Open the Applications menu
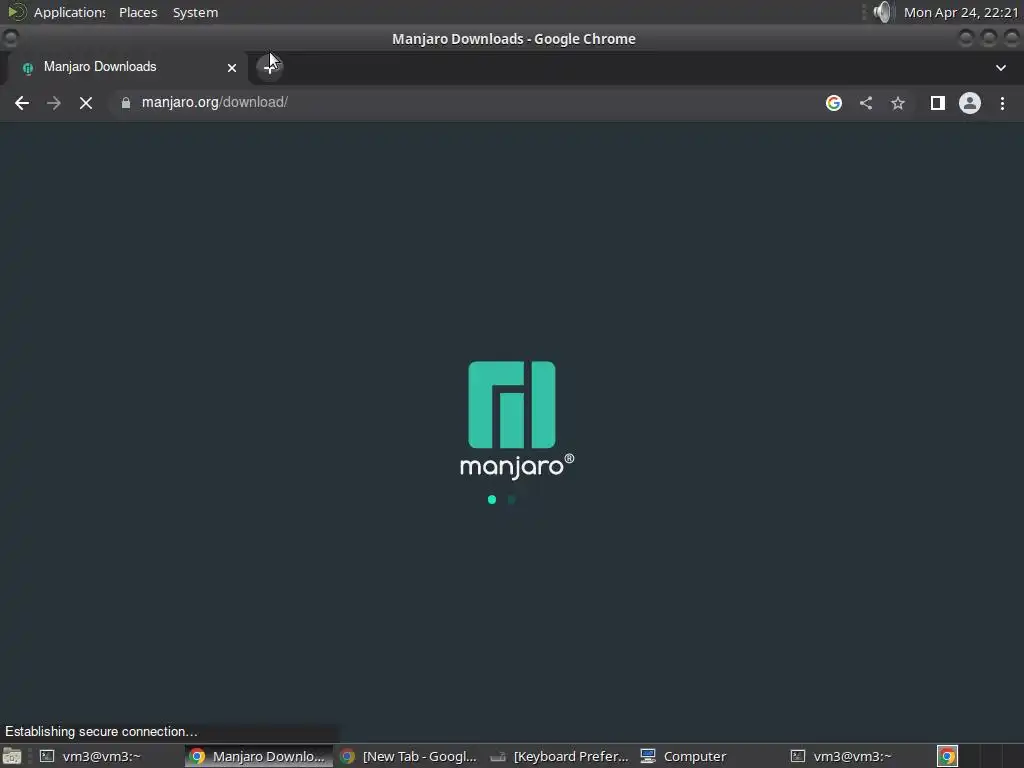Screen dimensions: 1024x768 (69, 12)
